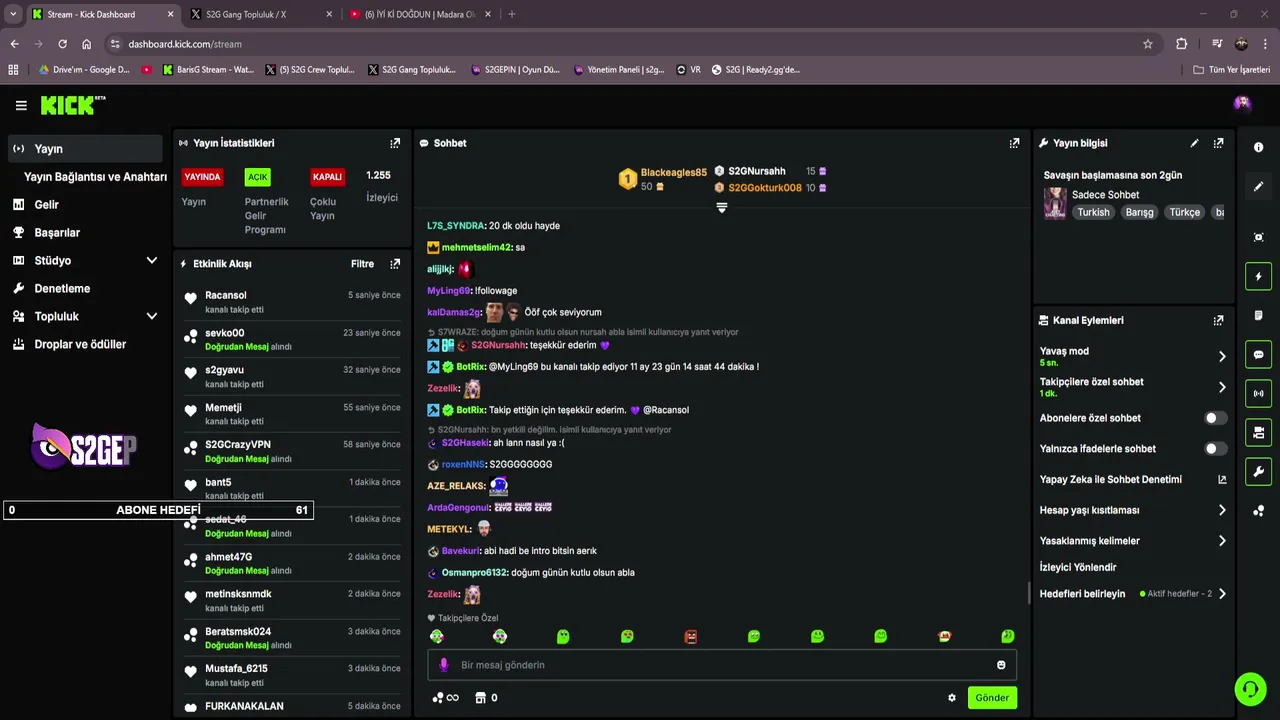
Task: Click the Racansol follow event
Action: 292,302
